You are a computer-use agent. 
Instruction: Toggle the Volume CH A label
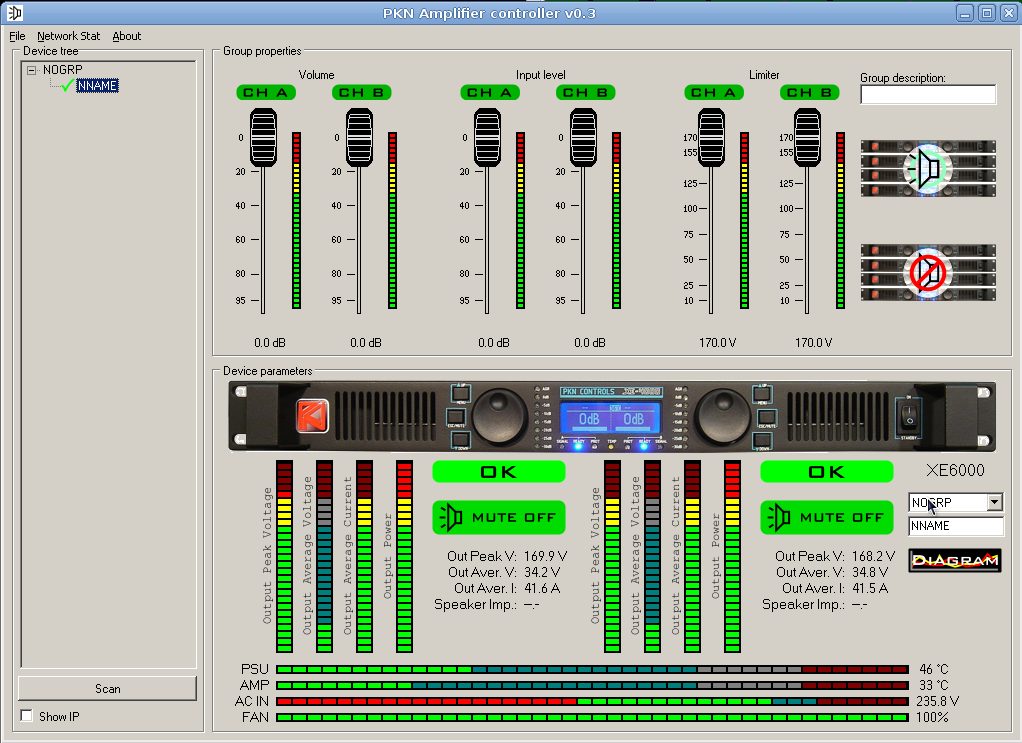(266, 93)
